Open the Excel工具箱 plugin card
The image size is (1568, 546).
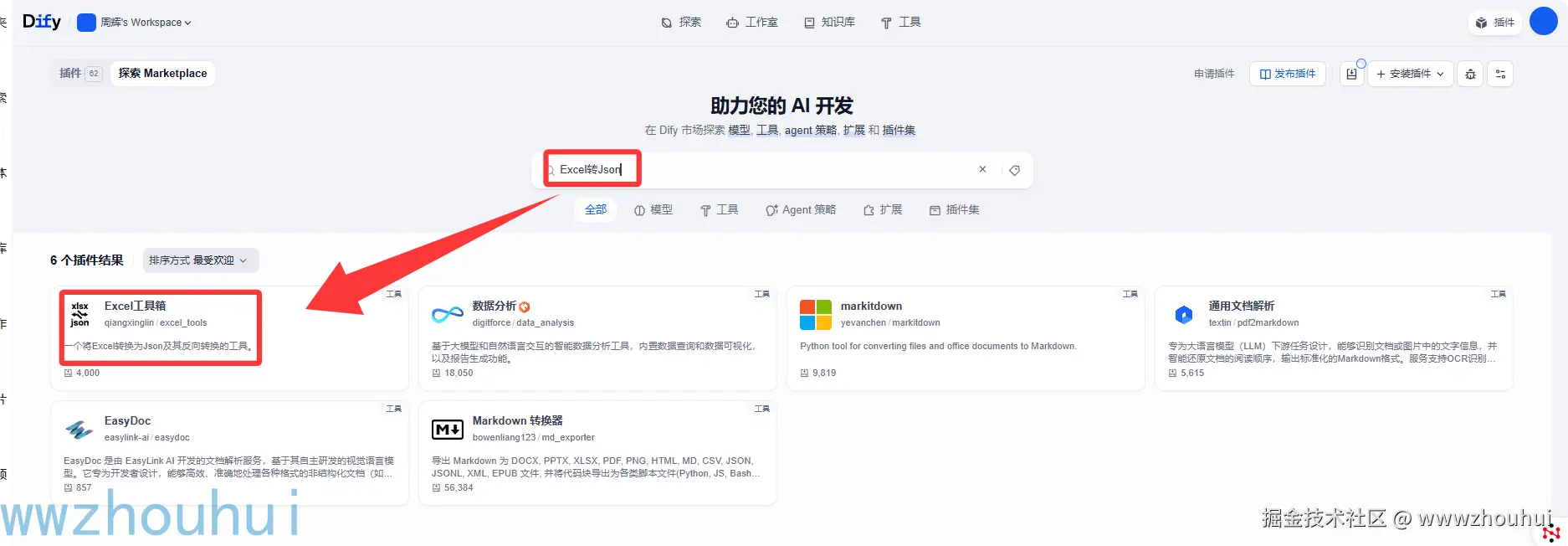coord(229,338)
